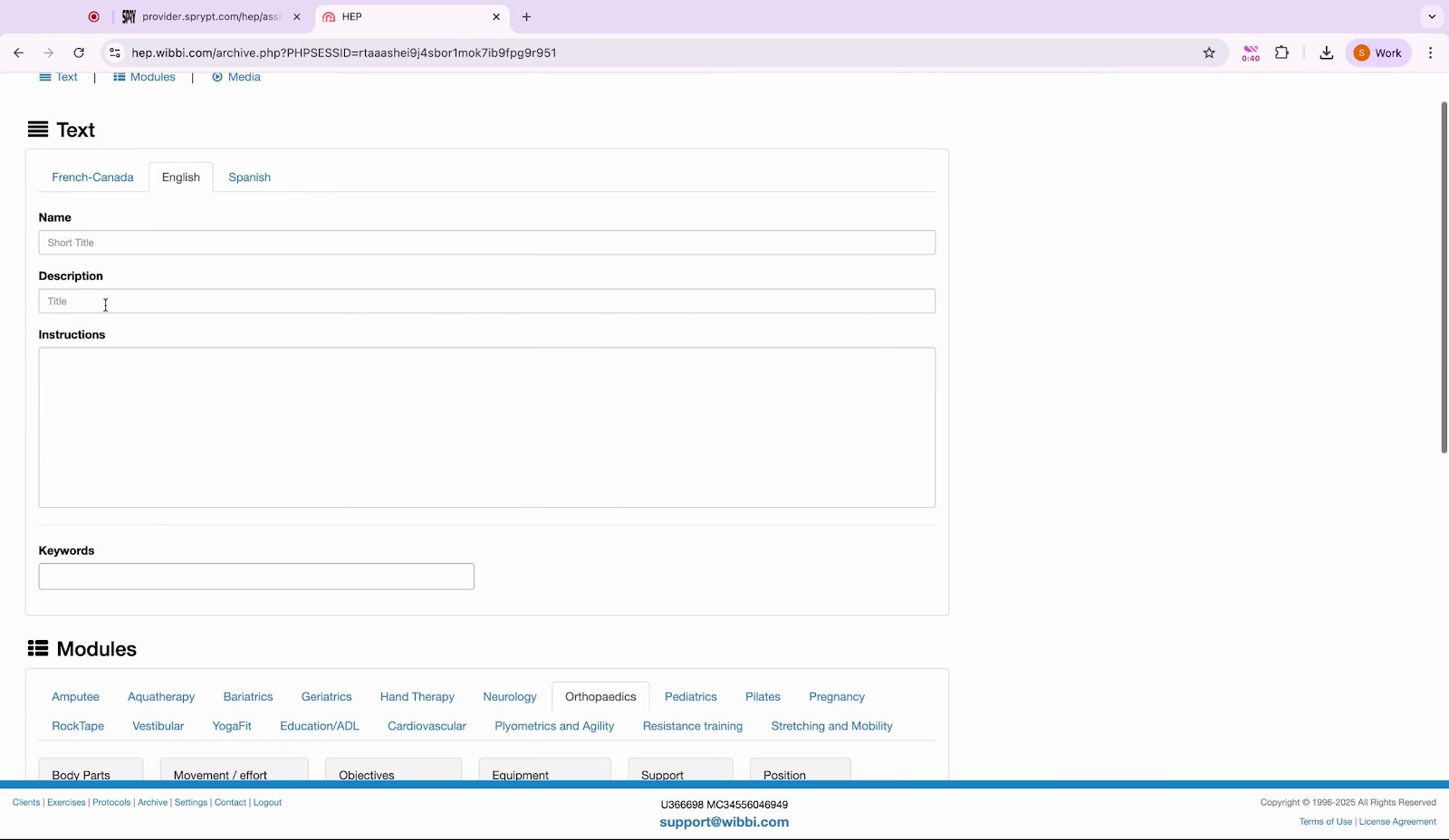Jump to Modules section via top link
The height and width of the screenshot is (840, 1449).
click(144, 77)
